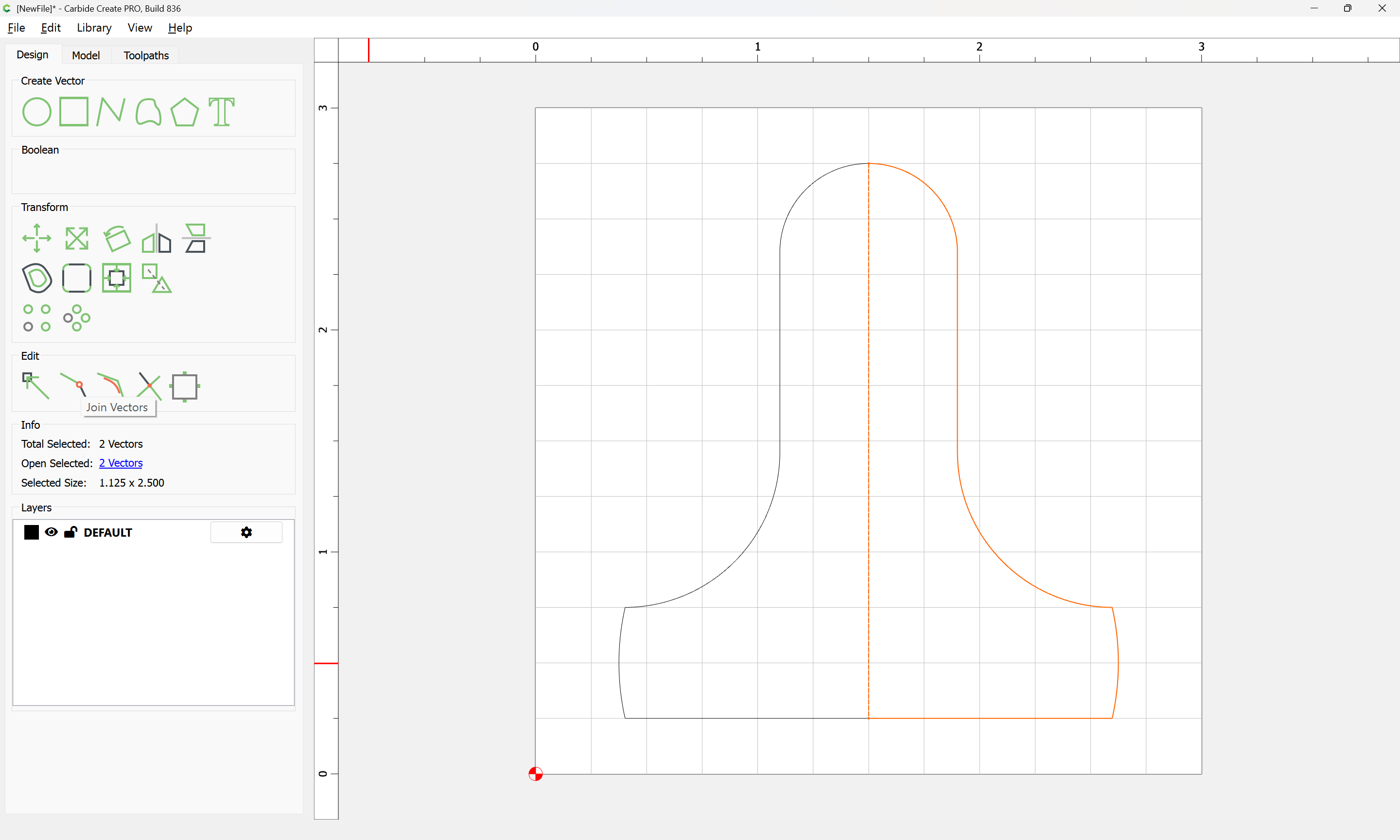Open the Library menu
The height and width of the screenshot is (840, 1400).
(x=94, y=28)
